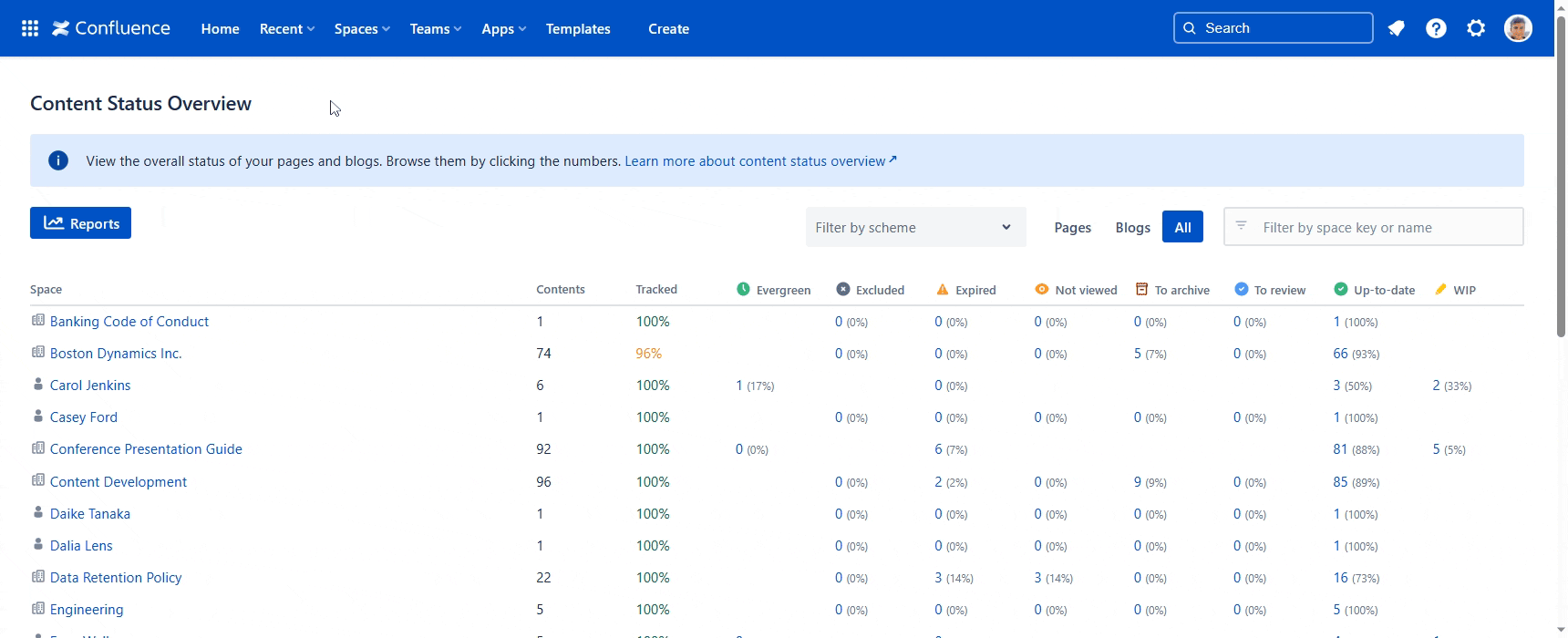
Task: Open the Home menu item
Action: (220, 29)
